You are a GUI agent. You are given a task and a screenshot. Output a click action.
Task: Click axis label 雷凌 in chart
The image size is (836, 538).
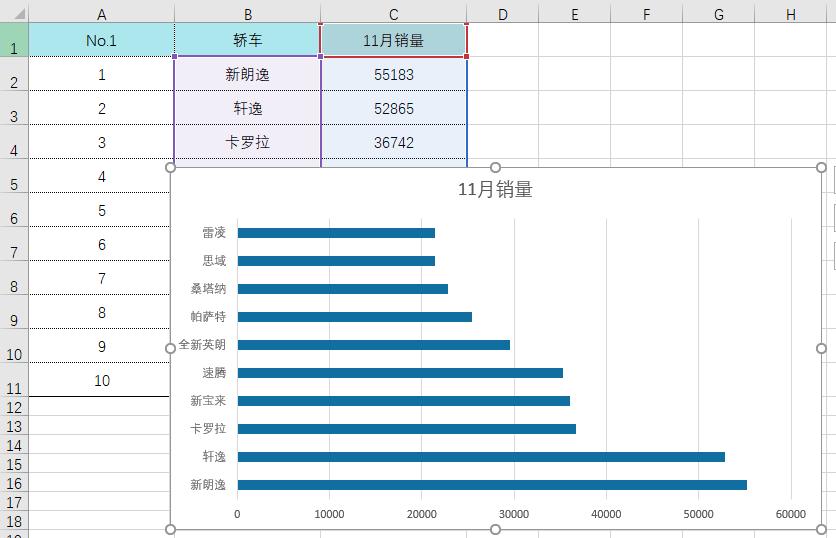coord(214,232)
